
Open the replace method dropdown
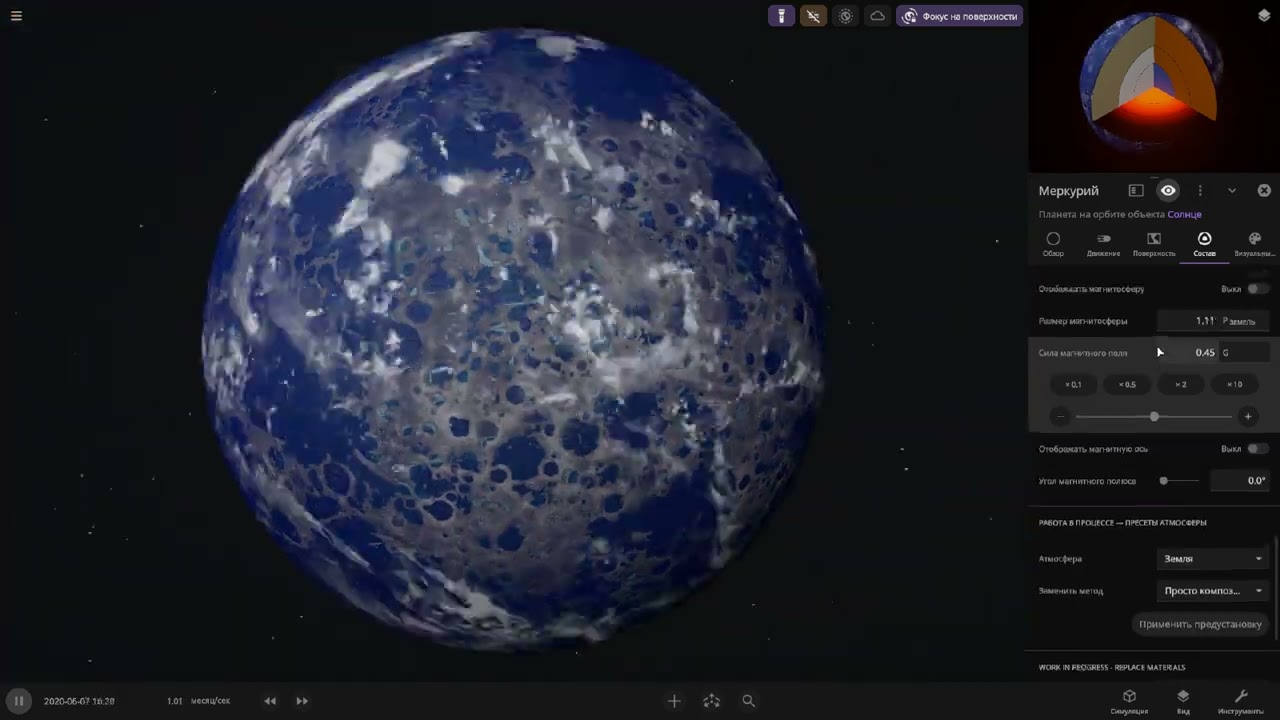(1213, 591)
